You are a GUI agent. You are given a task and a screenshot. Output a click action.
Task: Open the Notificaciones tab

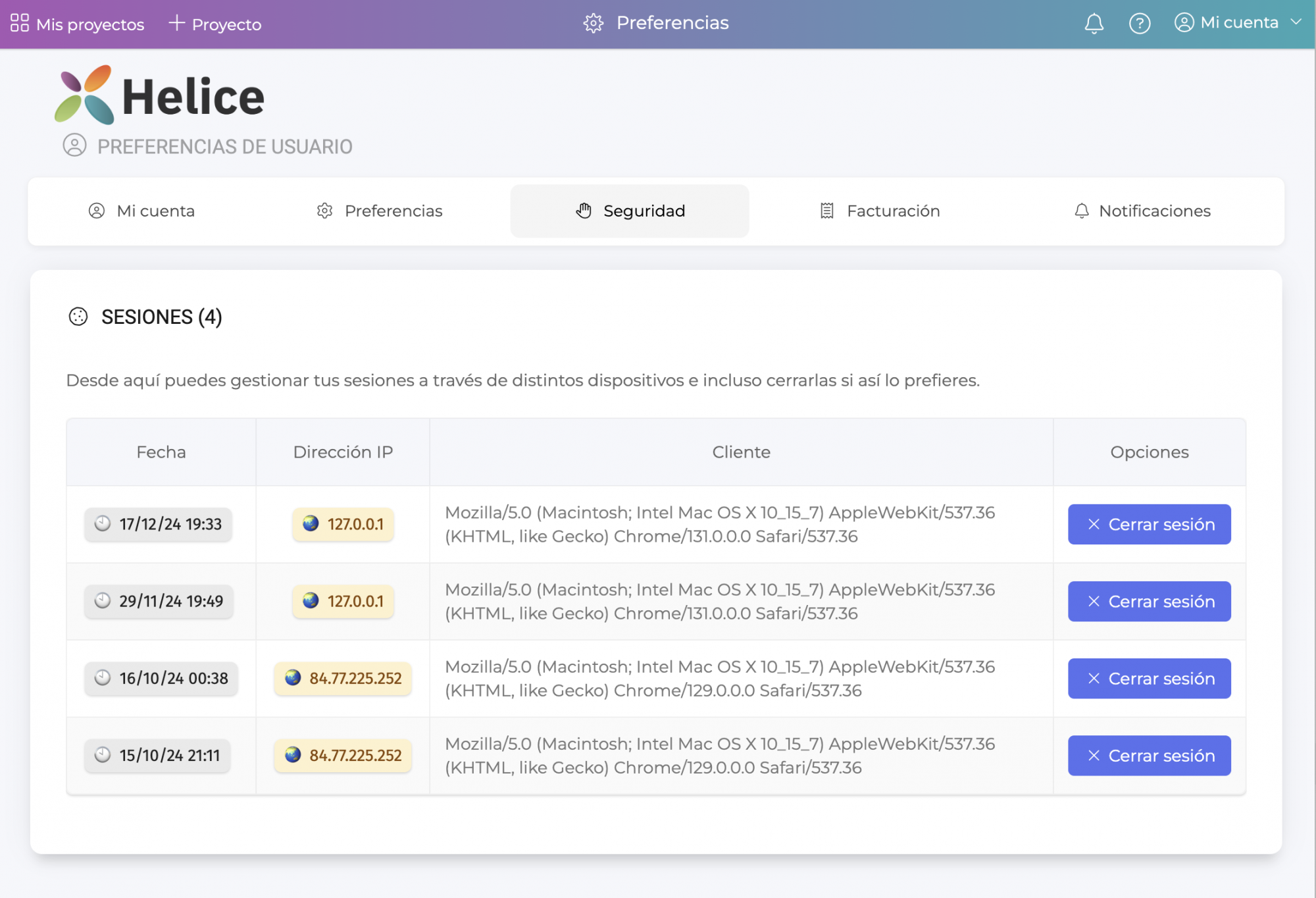pos(1142,211)
